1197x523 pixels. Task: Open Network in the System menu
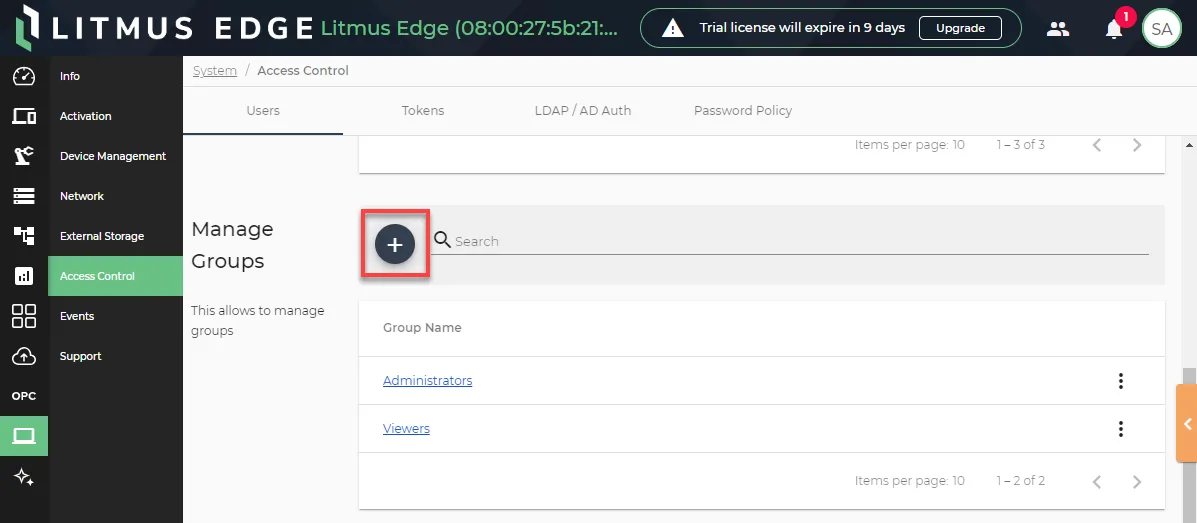point(115,196)
